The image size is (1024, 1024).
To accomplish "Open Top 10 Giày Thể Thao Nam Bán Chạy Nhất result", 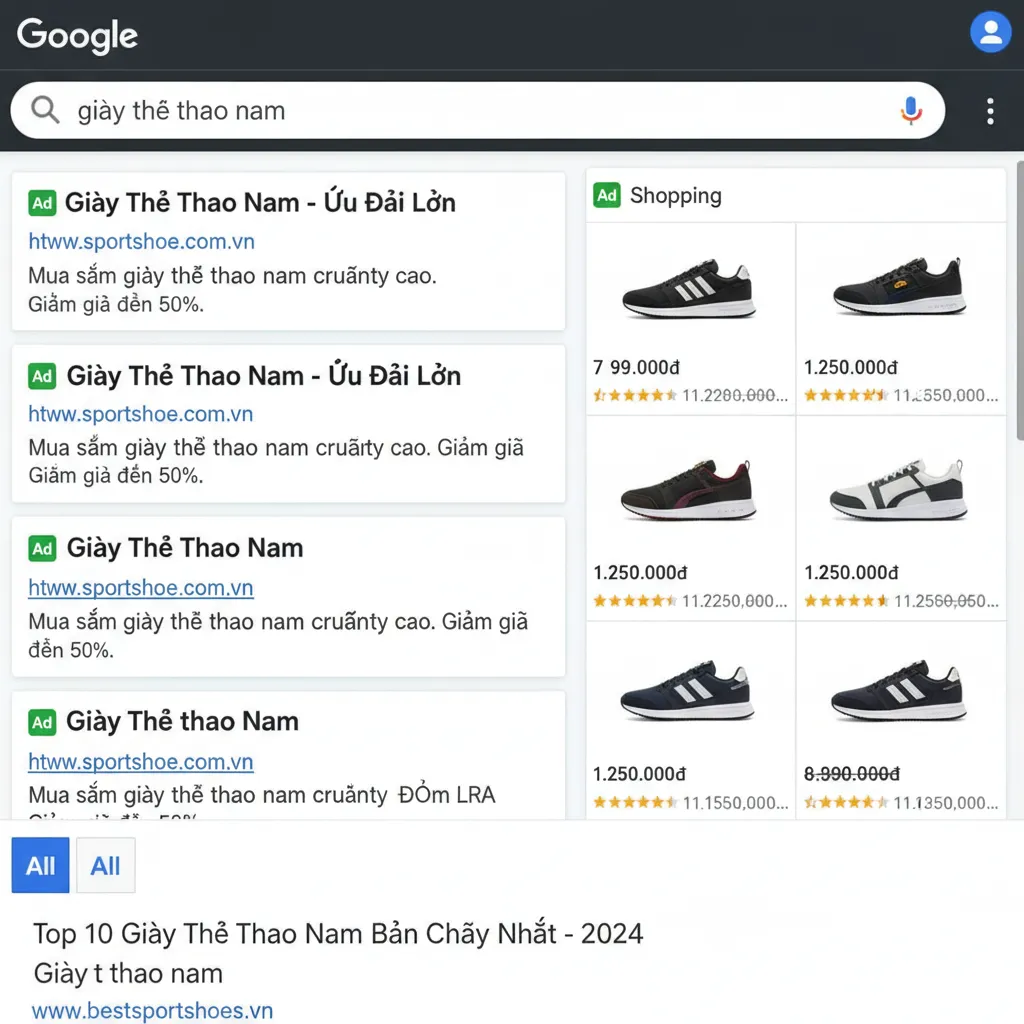I will coord(338,934).
